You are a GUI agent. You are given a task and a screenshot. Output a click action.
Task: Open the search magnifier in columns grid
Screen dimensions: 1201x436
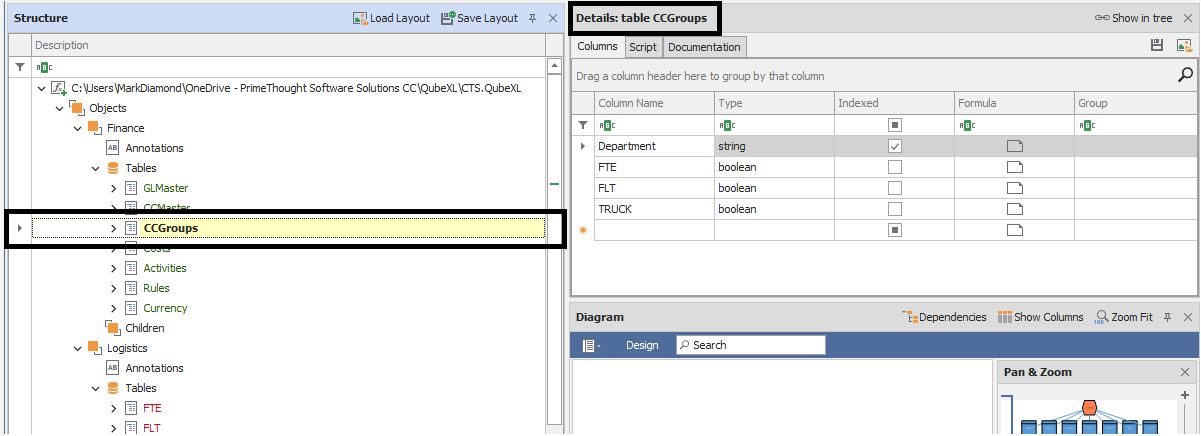(1185, 75)
